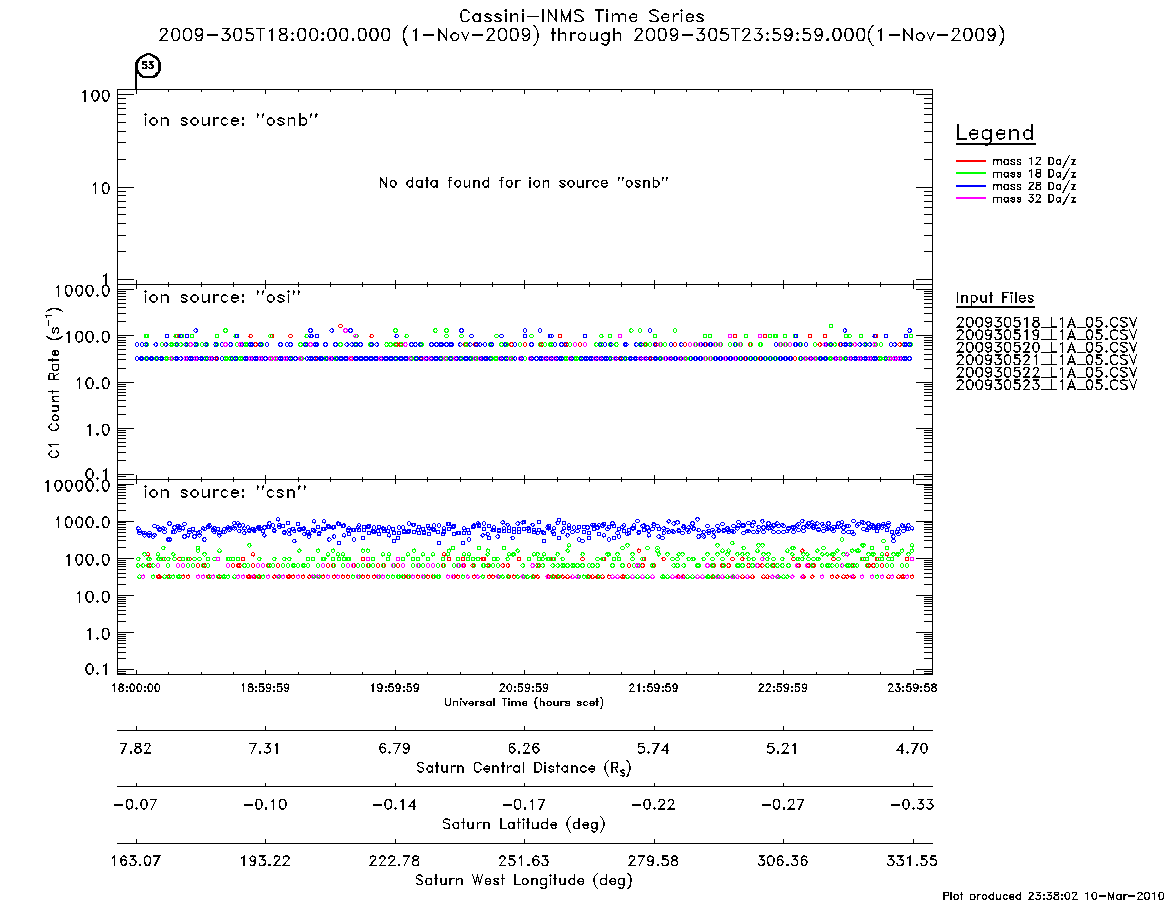
Task: Click the ion source "osi" panel label
Action: coord(222,297)
